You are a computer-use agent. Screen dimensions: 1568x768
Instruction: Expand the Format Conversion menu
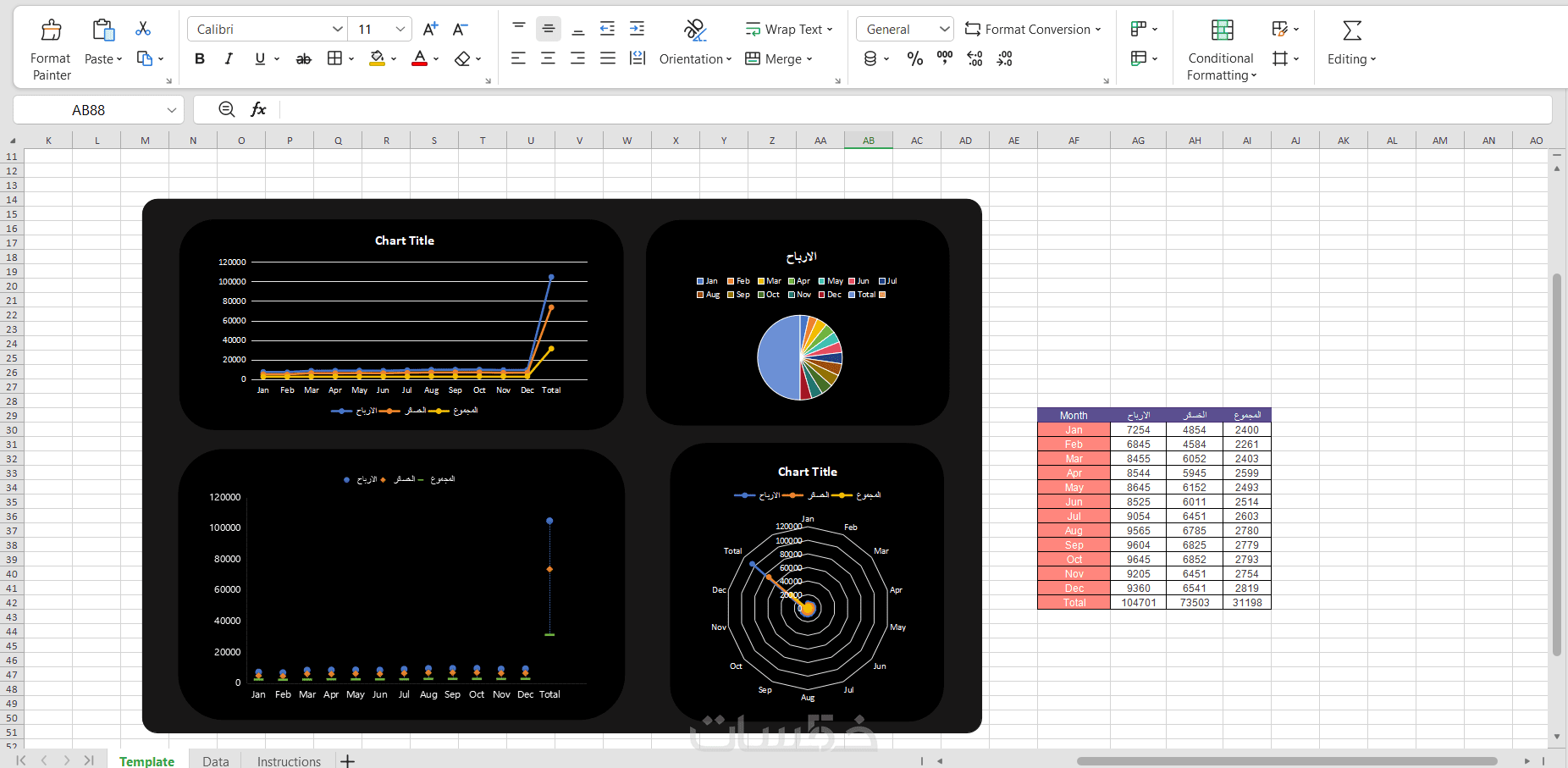(1098, 30)
